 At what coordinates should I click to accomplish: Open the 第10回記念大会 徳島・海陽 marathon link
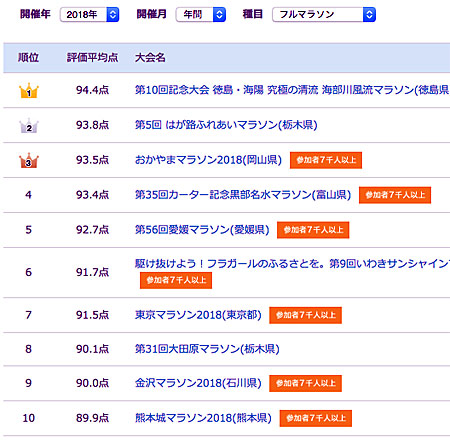tap(292, 90)
